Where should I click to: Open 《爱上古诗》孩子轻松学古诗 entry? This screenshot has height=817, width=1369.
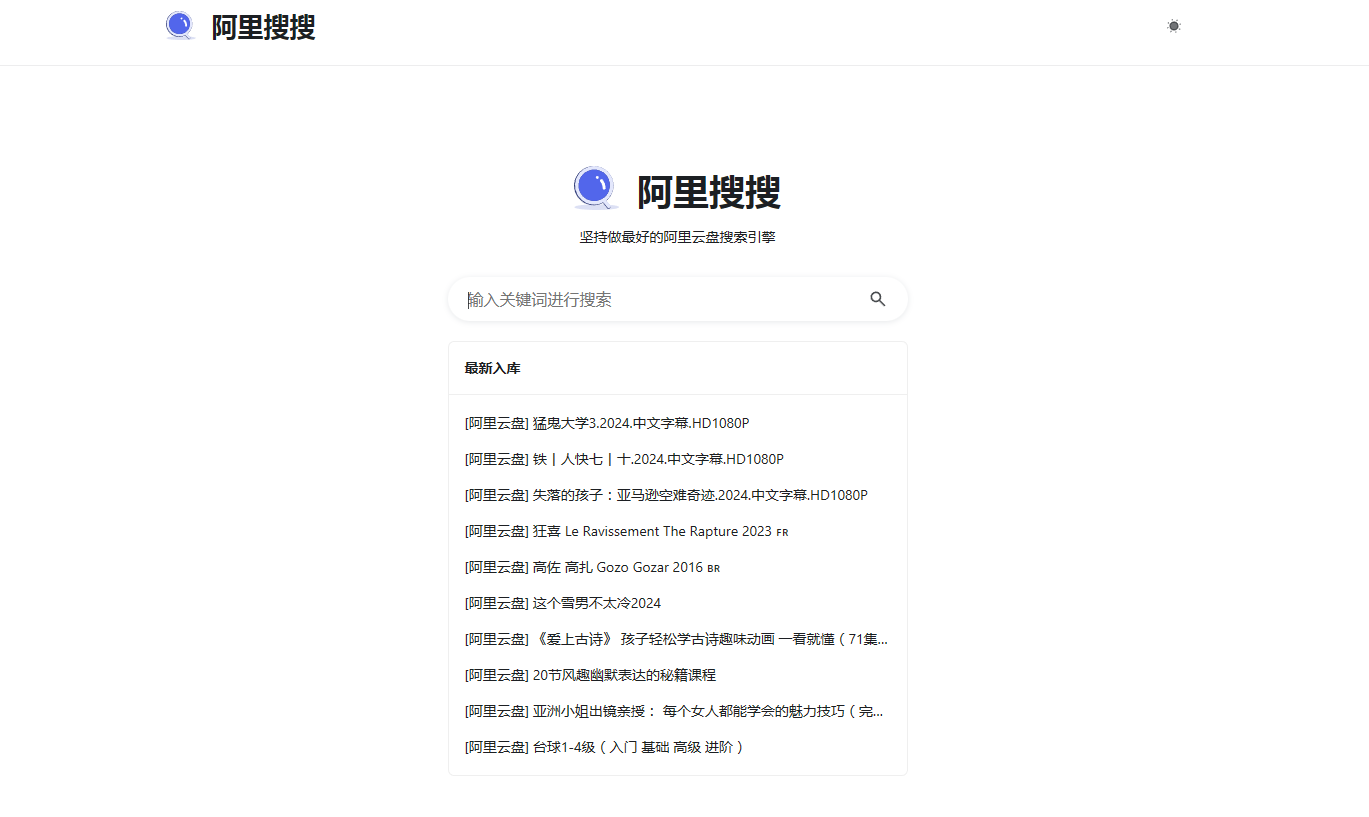(x=676, y=639)
